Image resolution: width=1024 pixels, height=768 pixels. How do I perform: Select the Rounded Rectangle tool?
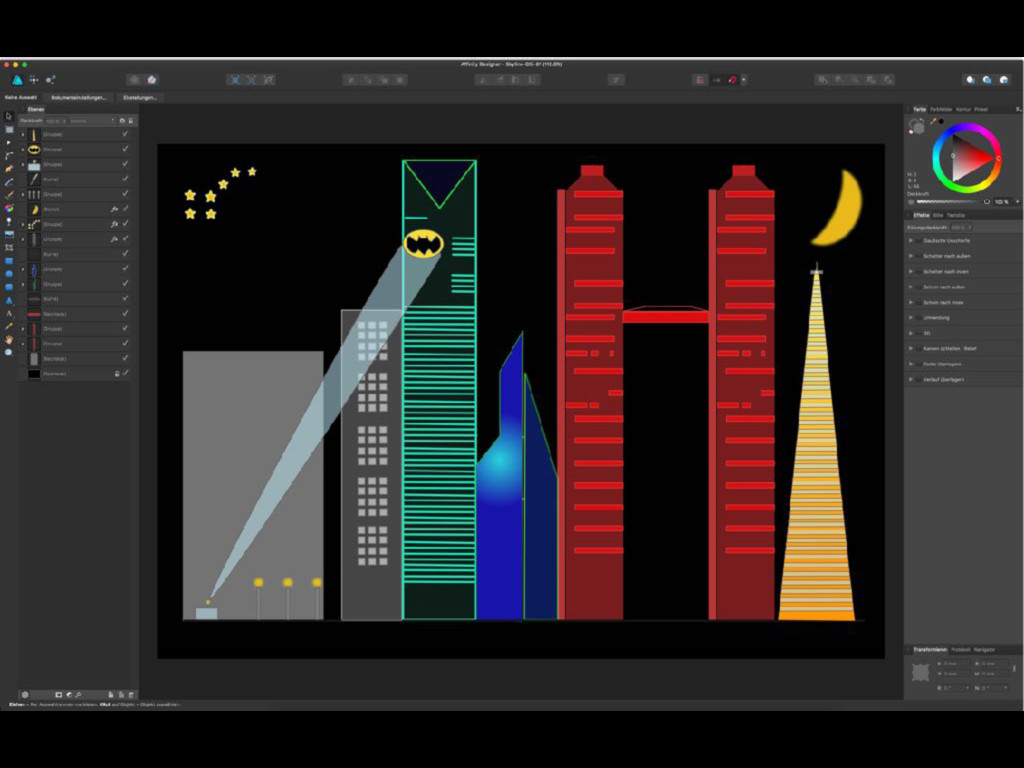pos(8,287)
